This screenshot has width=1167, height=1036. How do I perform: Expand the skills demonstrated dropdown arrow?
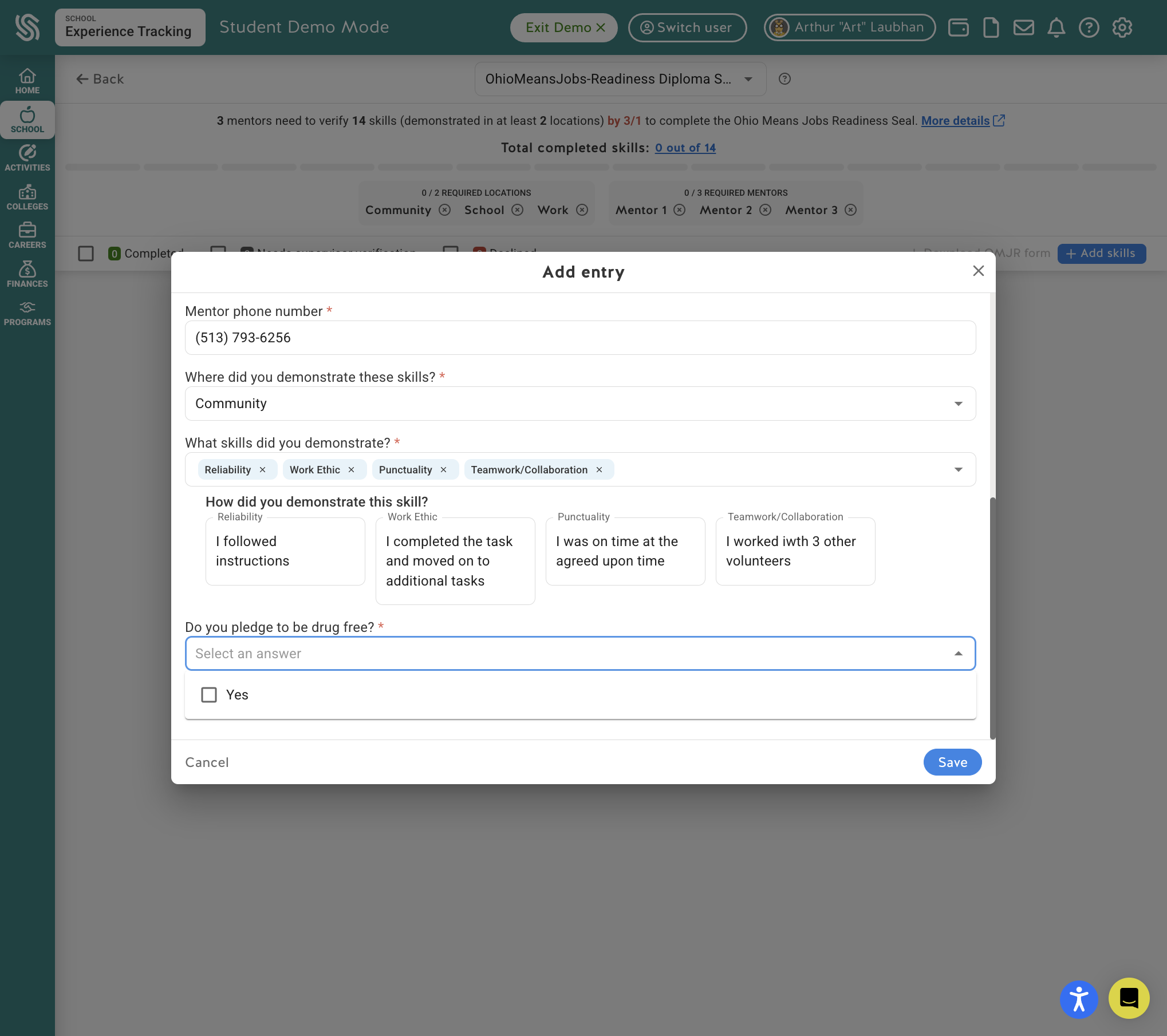(958, 470)
